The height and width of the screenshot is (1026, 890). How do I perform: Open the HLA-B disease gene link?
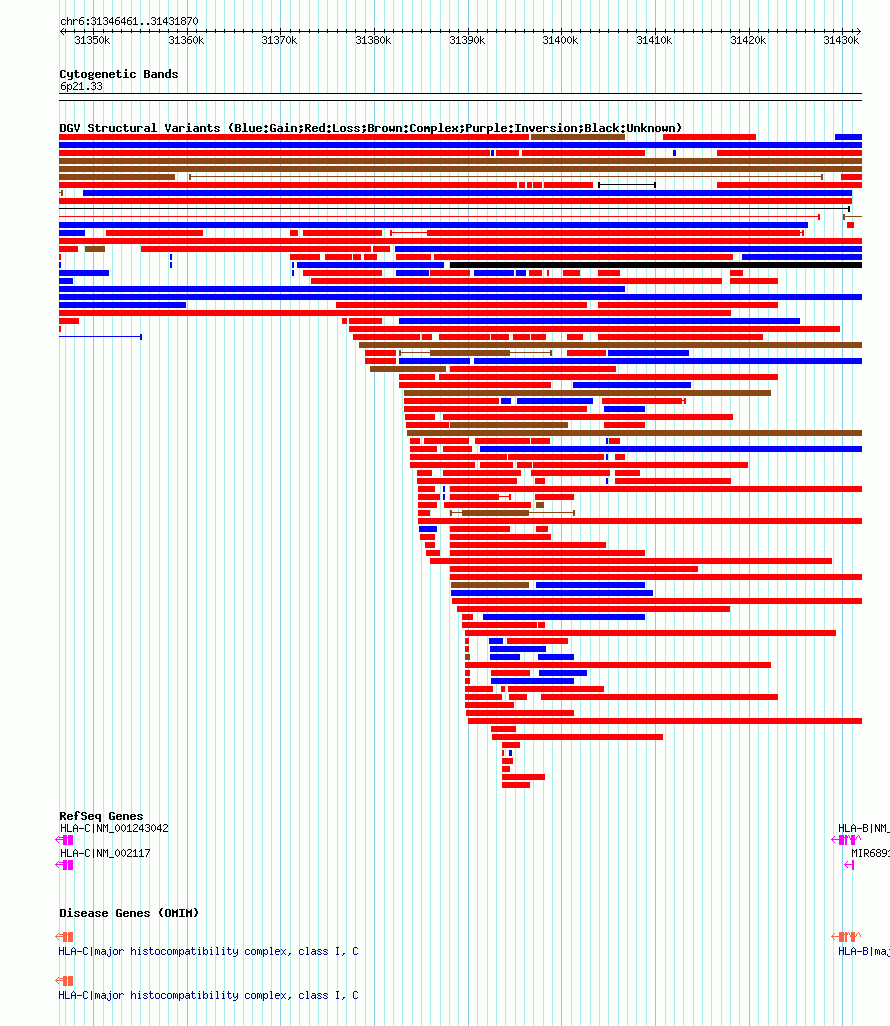coord(864,951)
